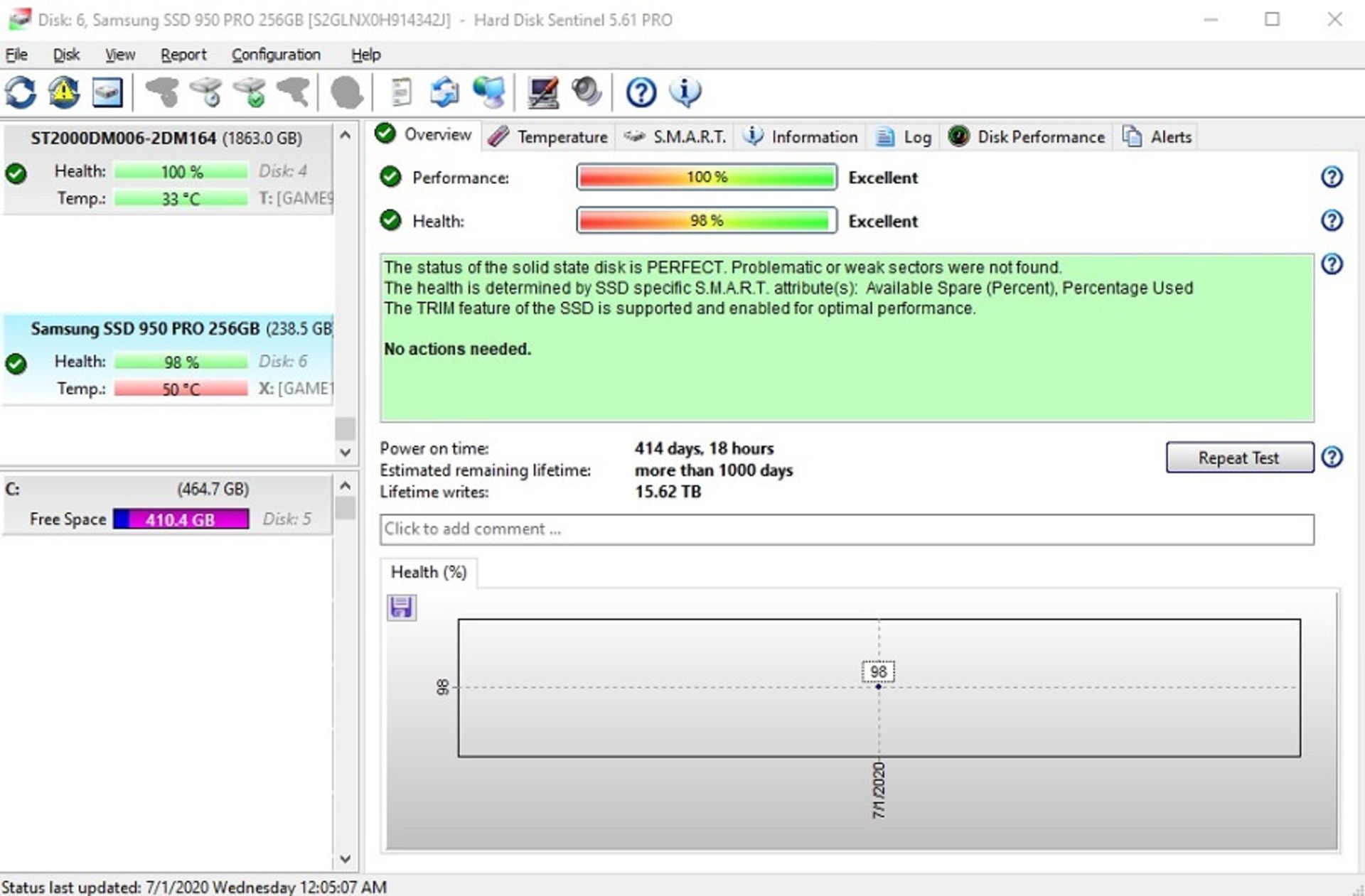1365x896 pixels.
Task: Switch to the Information tab
Action: point(801,136)
